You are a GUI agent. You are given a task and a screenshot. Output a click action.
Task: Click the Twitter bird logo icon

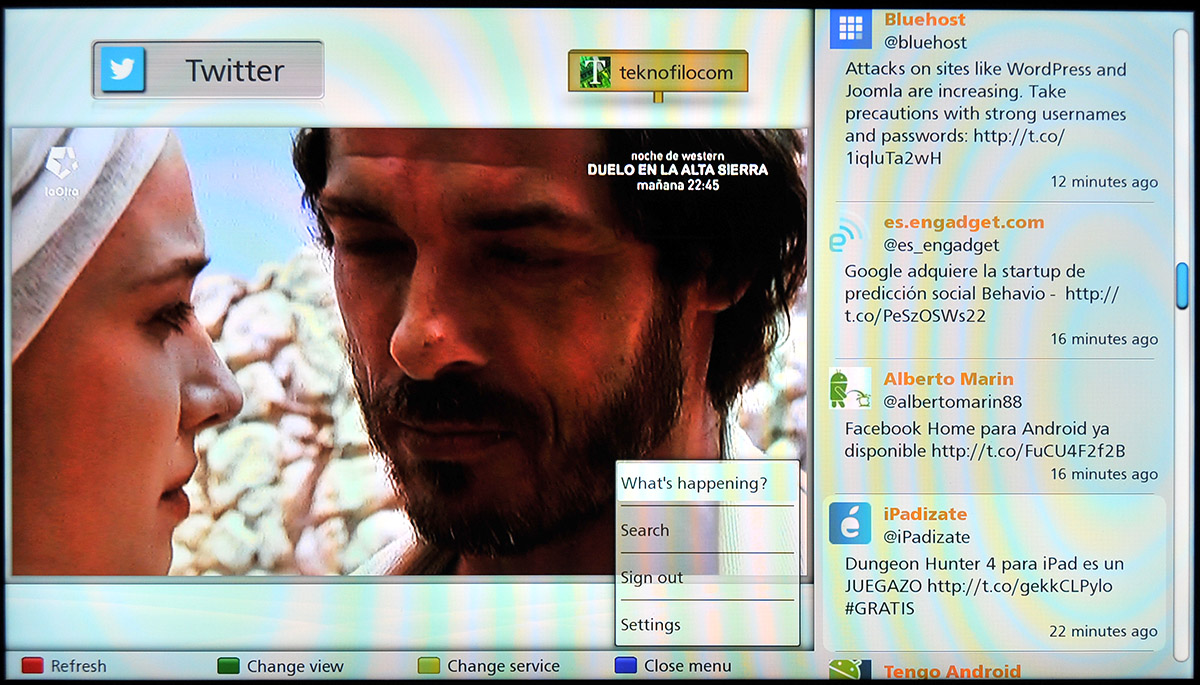pos(123,70)
